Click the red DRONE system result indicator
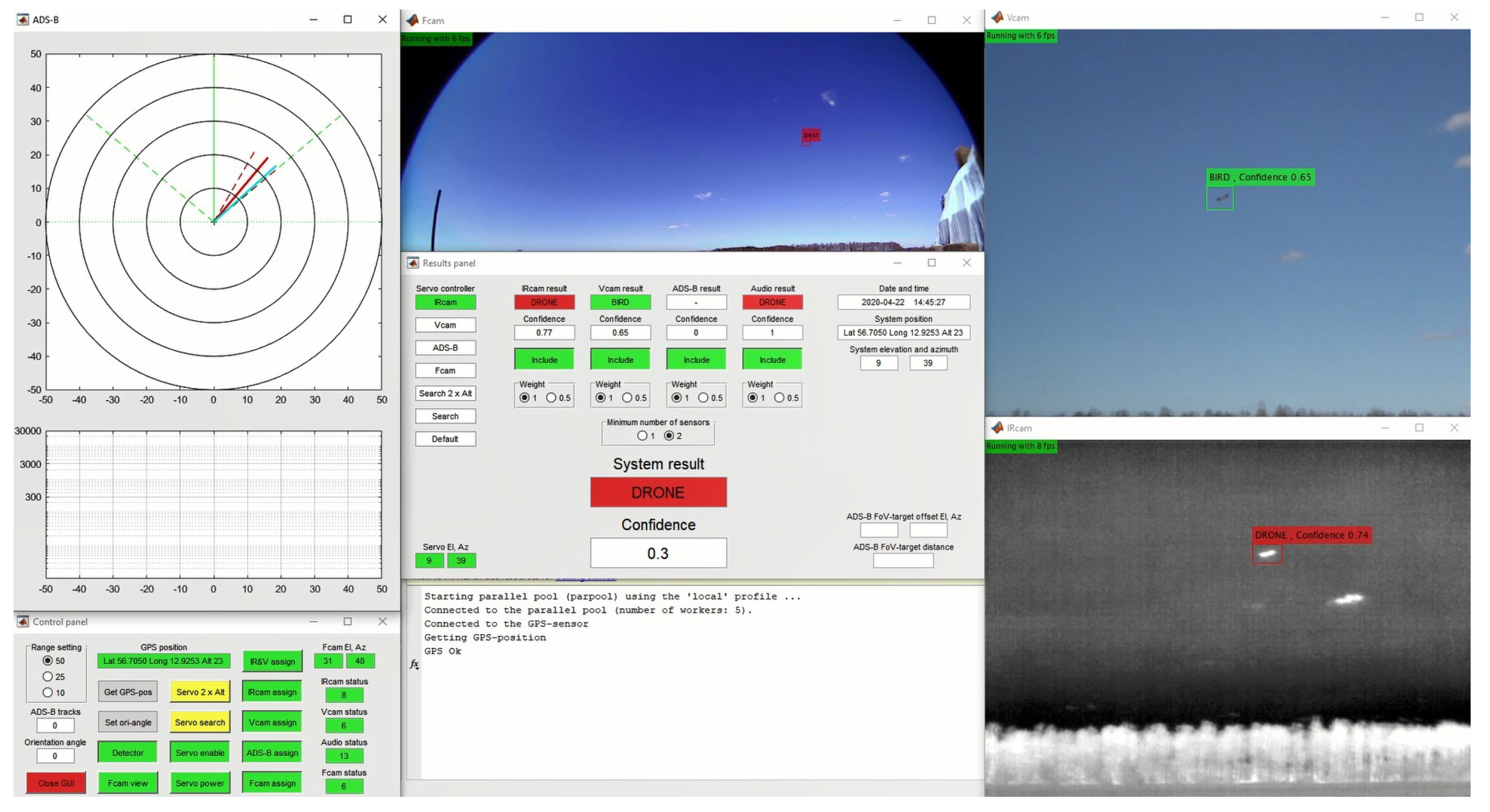This screenshot has height=812, width=1490. tap(658, 493)
